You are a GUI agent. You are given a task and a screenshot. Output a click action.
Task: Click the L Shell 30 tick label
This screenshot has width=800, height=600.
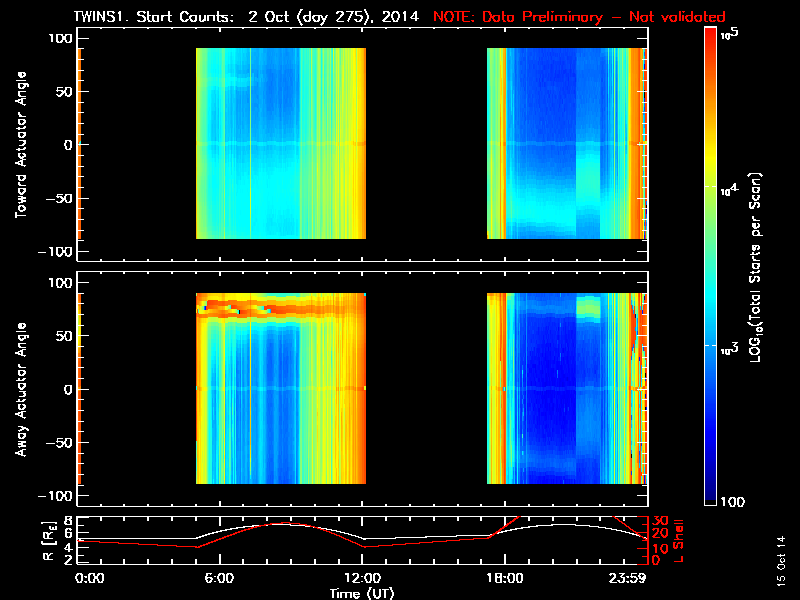660,520
